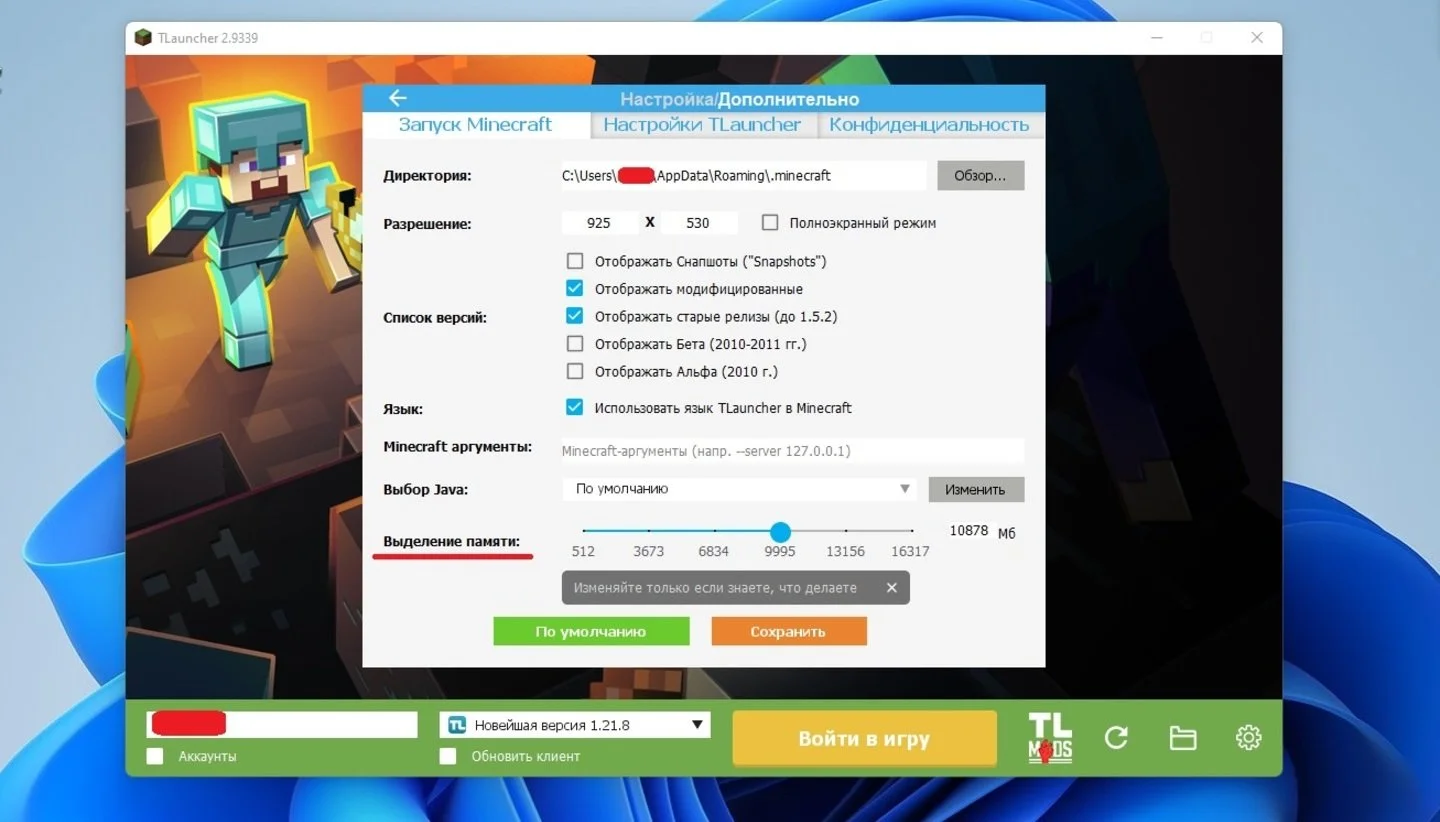Click the Выделение памяти label

[451, 541]
